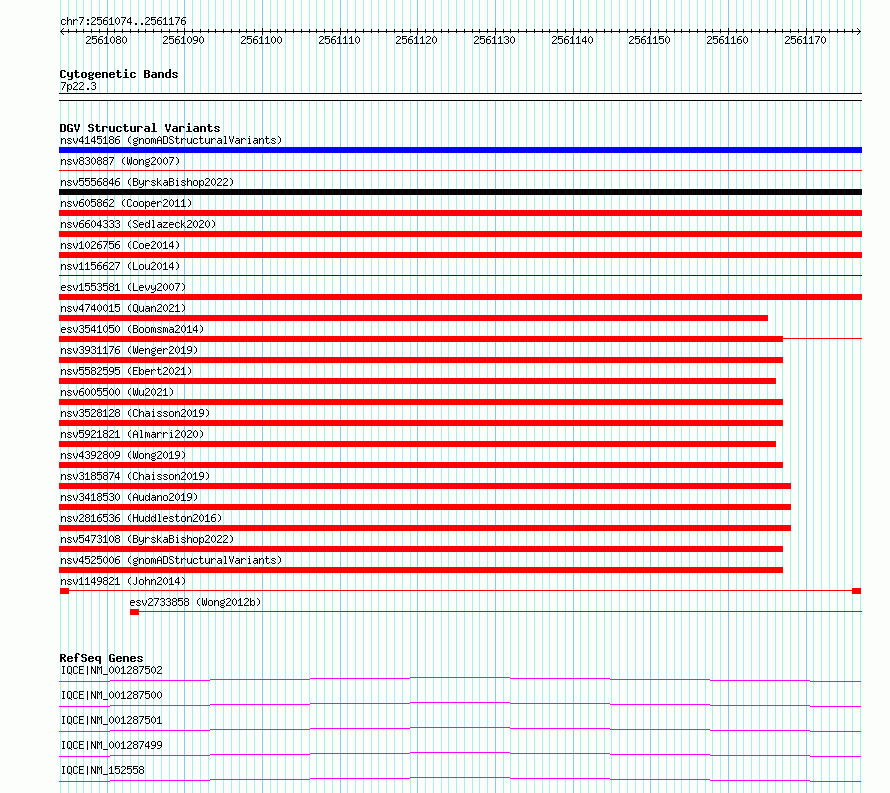The width and height of the screenshot is (890, 793).
Task: Select nsv5582595 (Ebert2021) label
Action: [126, 371]
